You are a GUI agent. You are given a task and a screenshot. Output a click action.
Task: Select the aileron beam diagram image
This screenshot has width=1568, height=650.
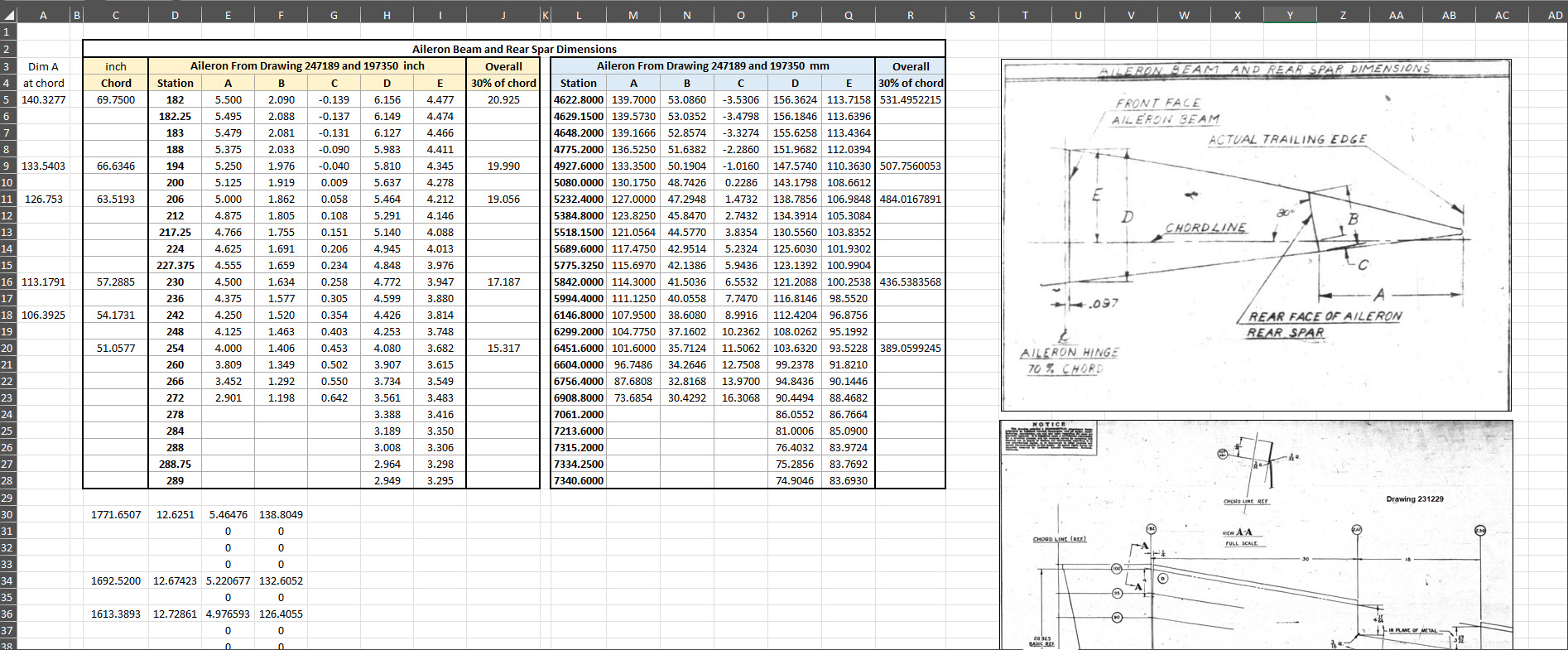point(1255,235)
